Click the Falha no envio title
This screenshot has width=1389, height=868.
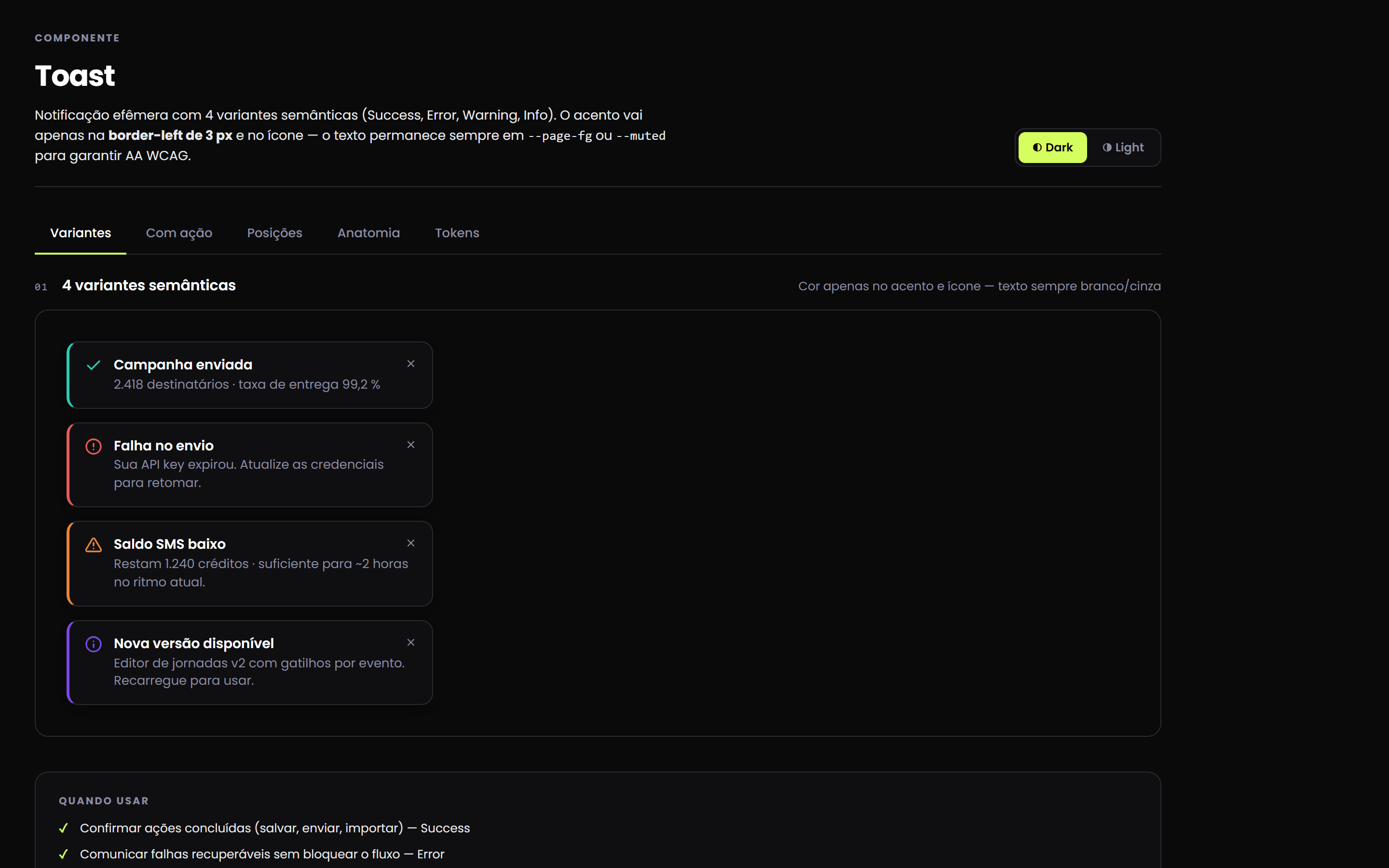click(x=163, y=446)
